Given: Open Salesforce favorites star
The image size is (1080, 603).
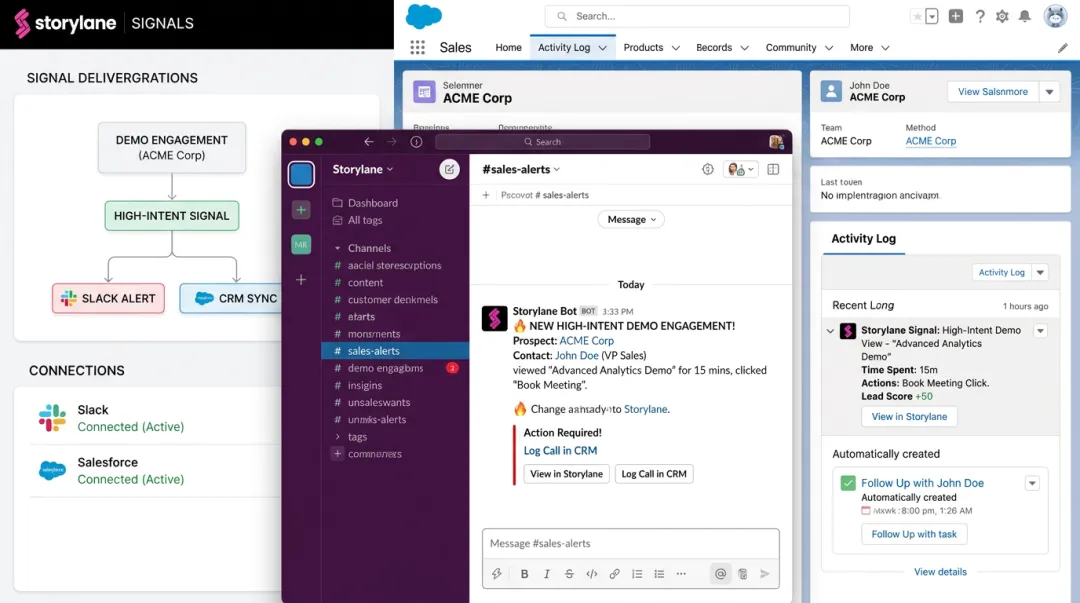Looking at the screenshot, I should (x=917, y=17).
